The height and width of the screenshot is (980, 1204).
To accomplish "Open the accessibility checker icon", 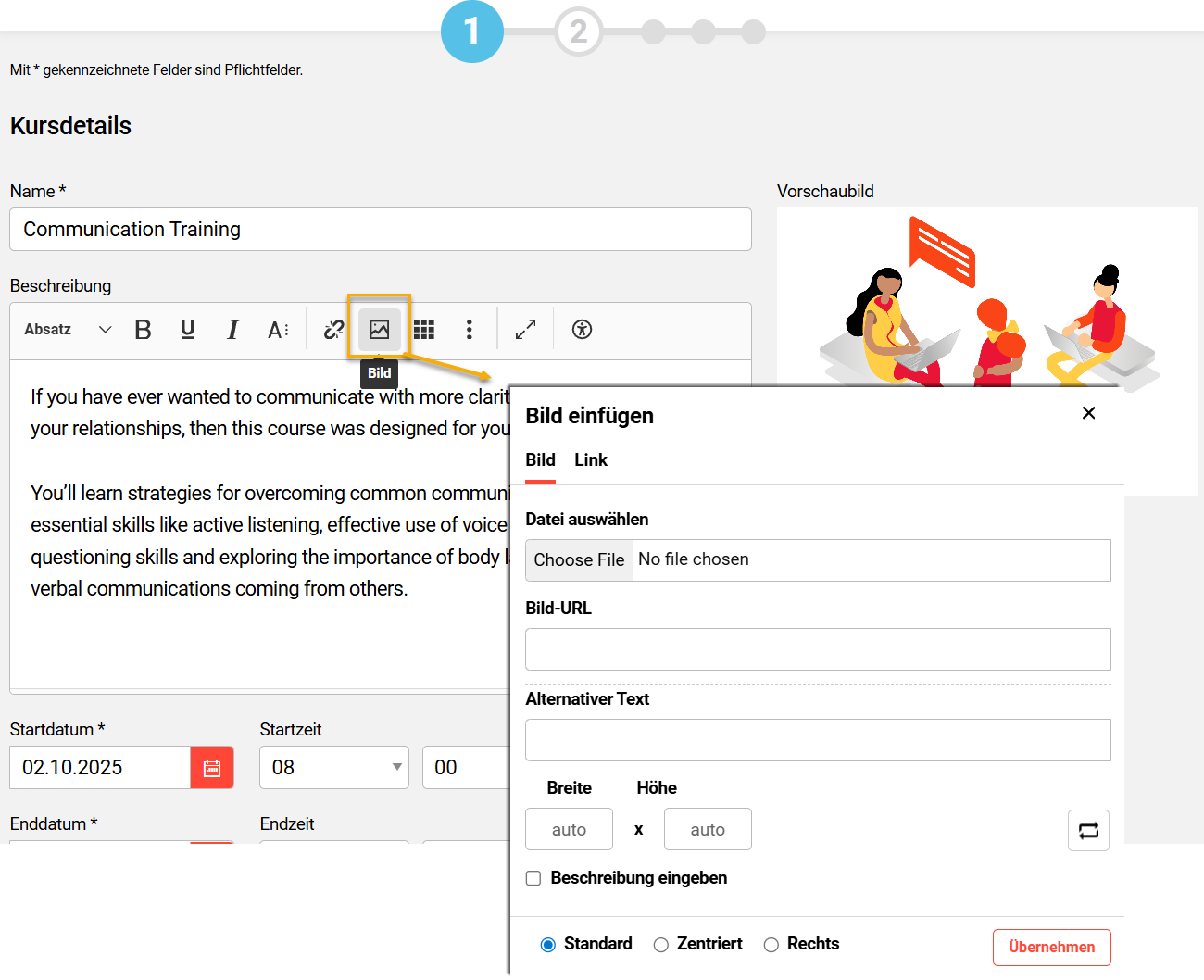I will (582, 330).
